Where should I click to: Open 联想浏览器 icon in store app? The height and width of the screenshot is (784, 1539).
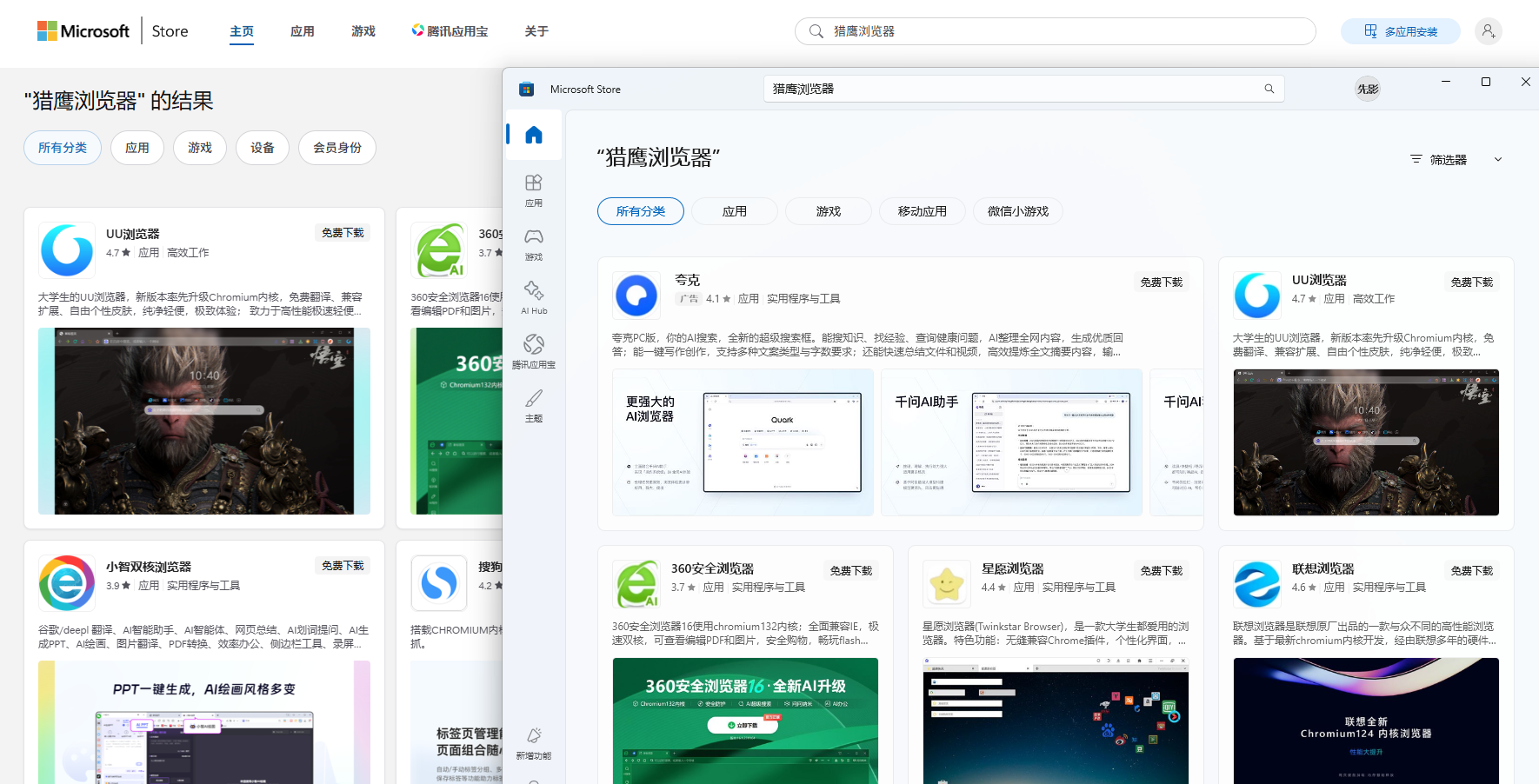coord(1257,584)
